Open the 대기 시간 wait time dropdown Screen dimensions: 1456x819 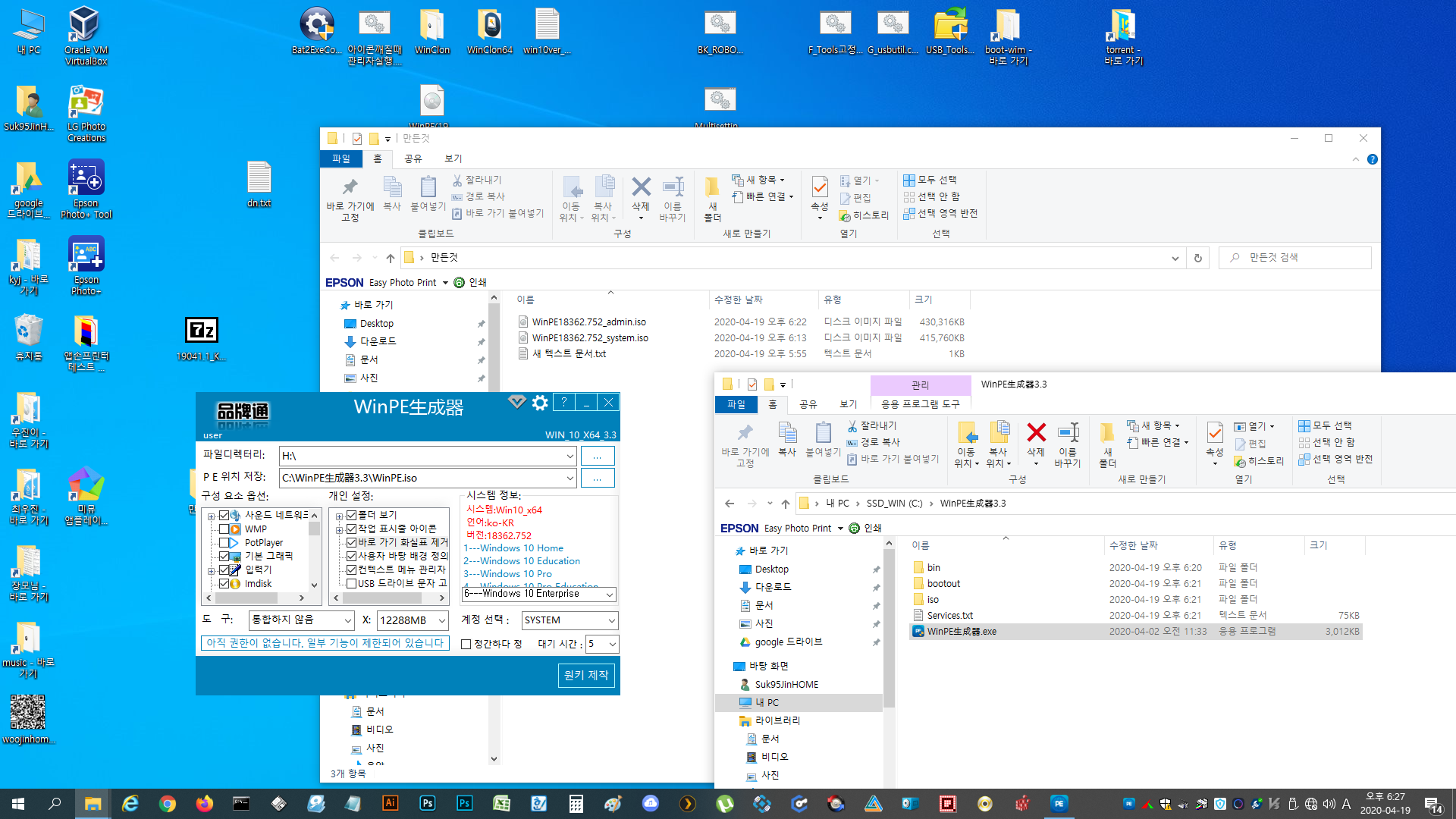tap(612, 645)
